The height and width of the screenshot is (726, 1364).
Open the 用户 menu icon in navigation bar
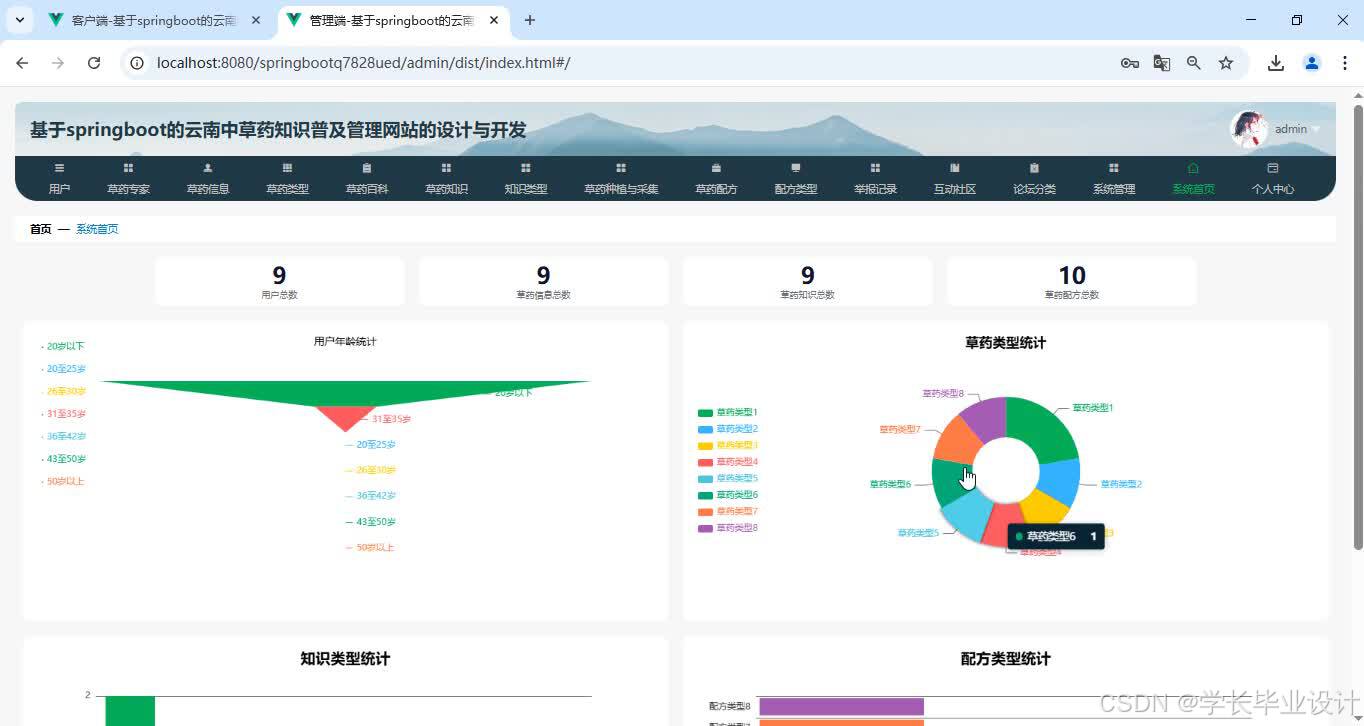pos(59,168)
